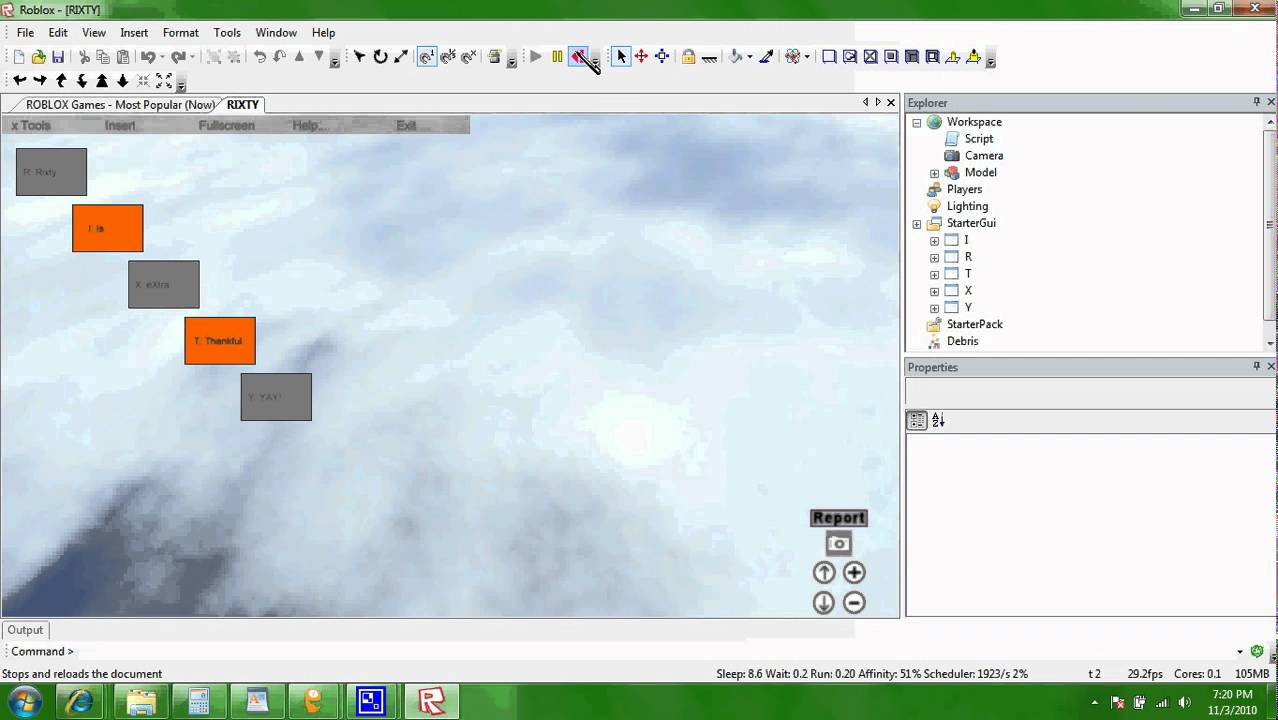Select the red Move tool
This screenshot has width=1278, height=720.
[641, 57]
